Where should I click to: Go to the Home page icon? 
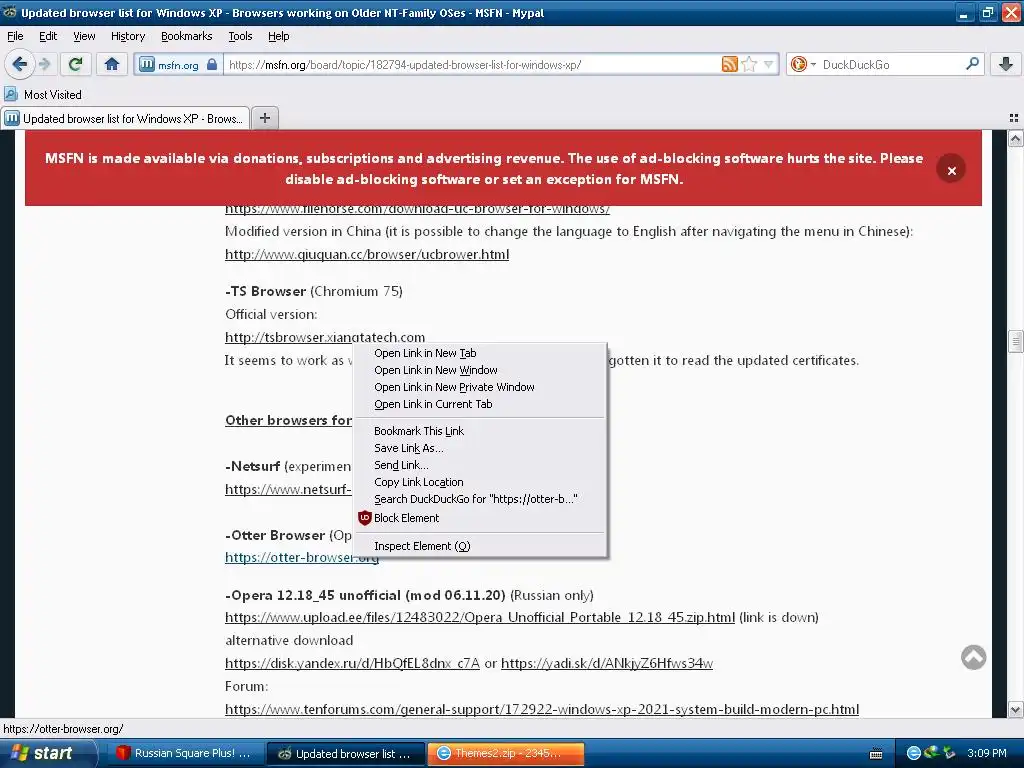(112, 64)
